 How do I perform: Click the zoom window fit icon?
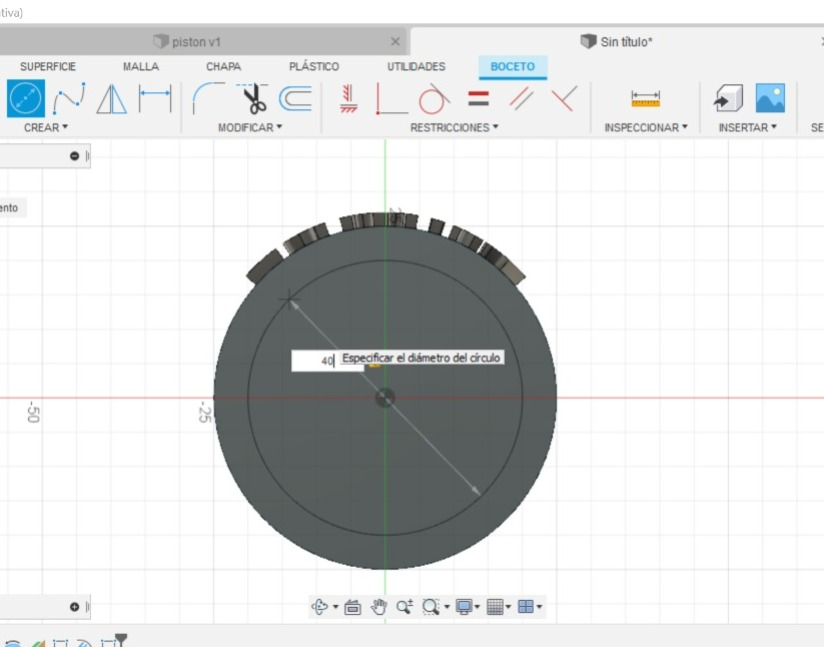tap(431, 607)
